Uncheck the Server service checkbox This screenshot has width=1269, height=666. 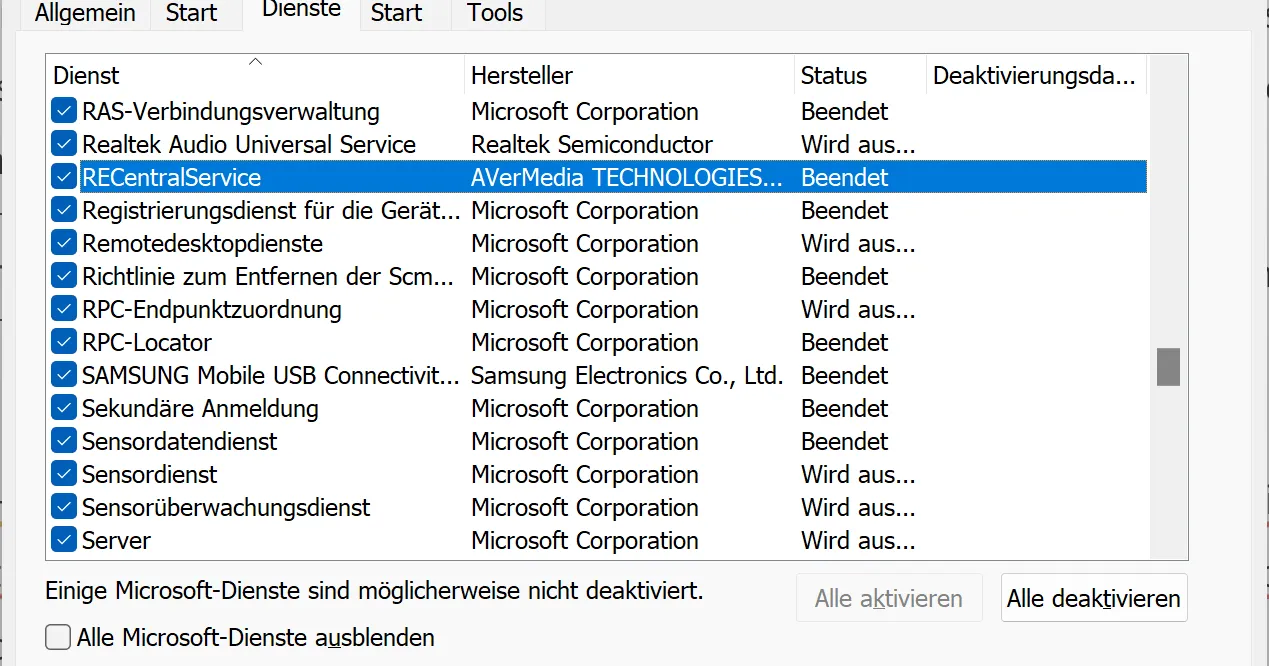pos(64,540)
